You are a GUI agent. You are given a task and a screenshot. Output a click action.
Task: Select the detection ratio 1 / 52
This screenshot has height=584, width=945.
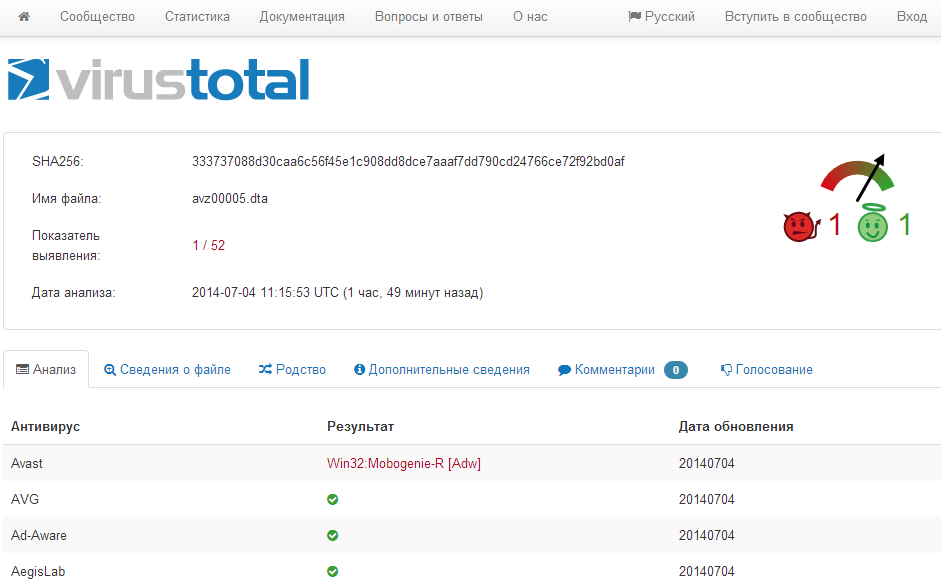point(209,245)
